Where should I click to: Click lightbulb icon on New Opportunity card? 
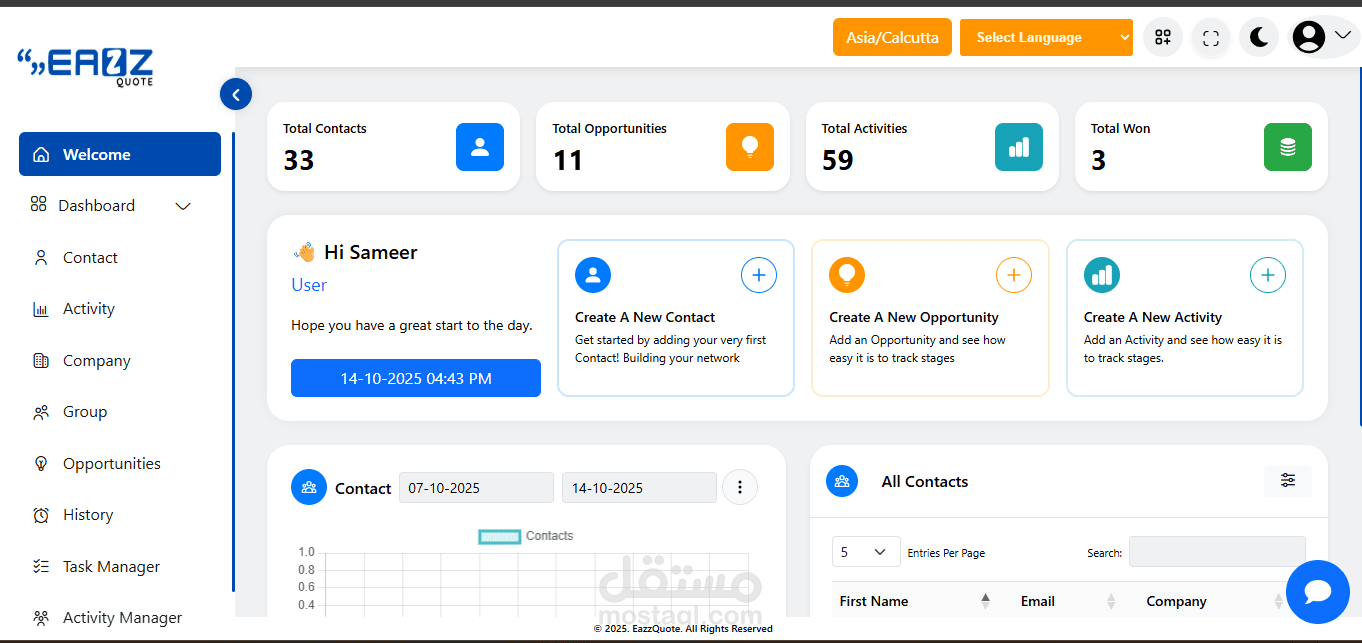click(x=847, y=275)
